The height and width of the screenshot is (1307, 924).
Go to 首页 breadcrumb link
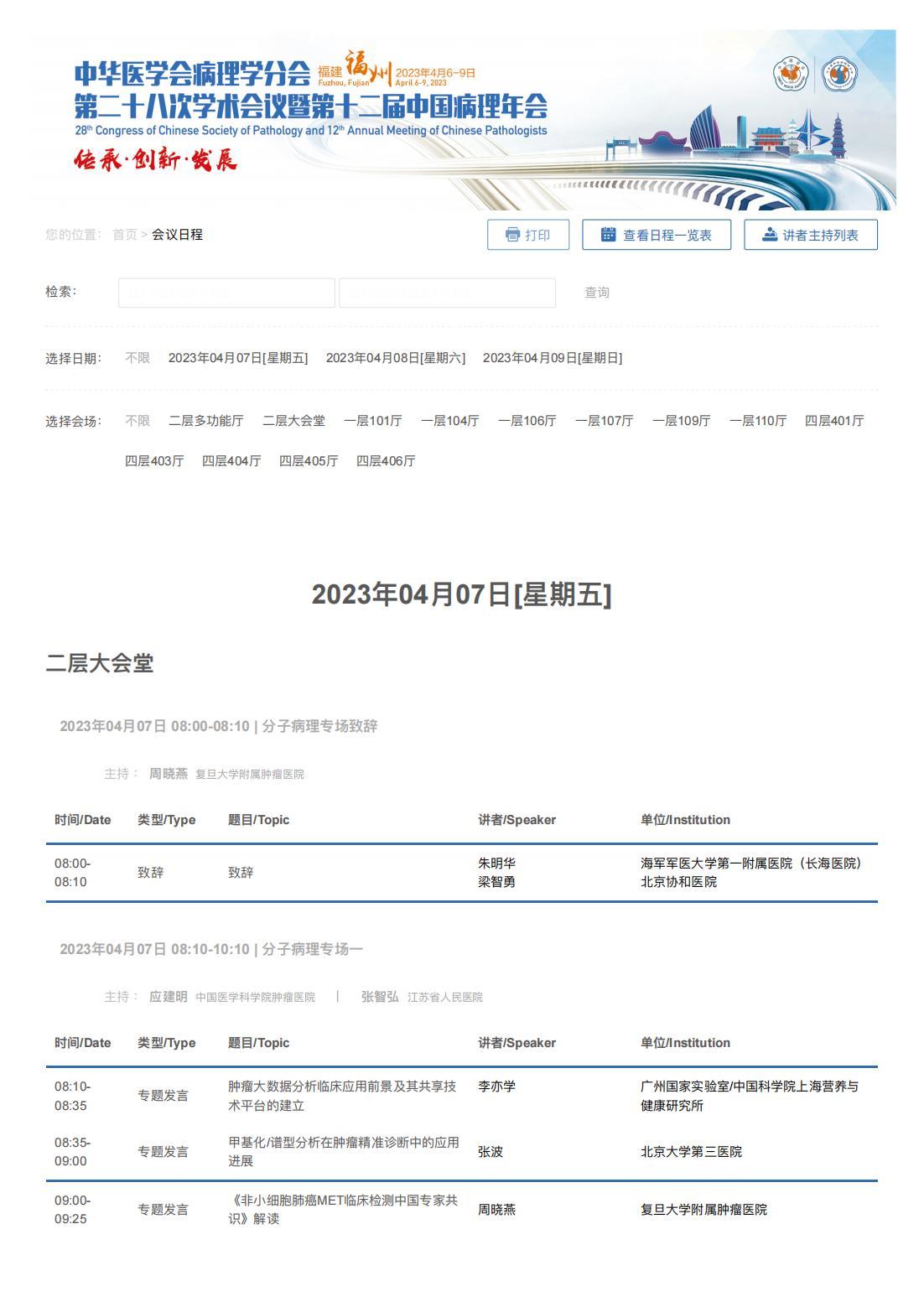(125, 235)
